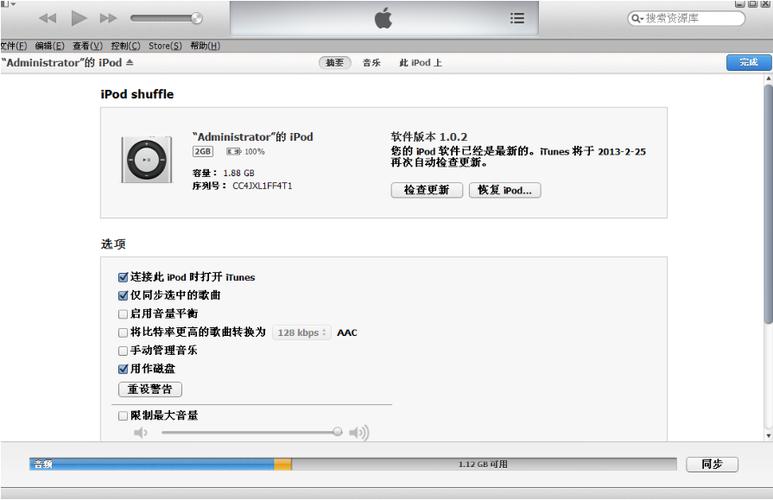Screen dimensions: 773x500
Task: Open the window menu icon top-left
Action: [7, 3]
